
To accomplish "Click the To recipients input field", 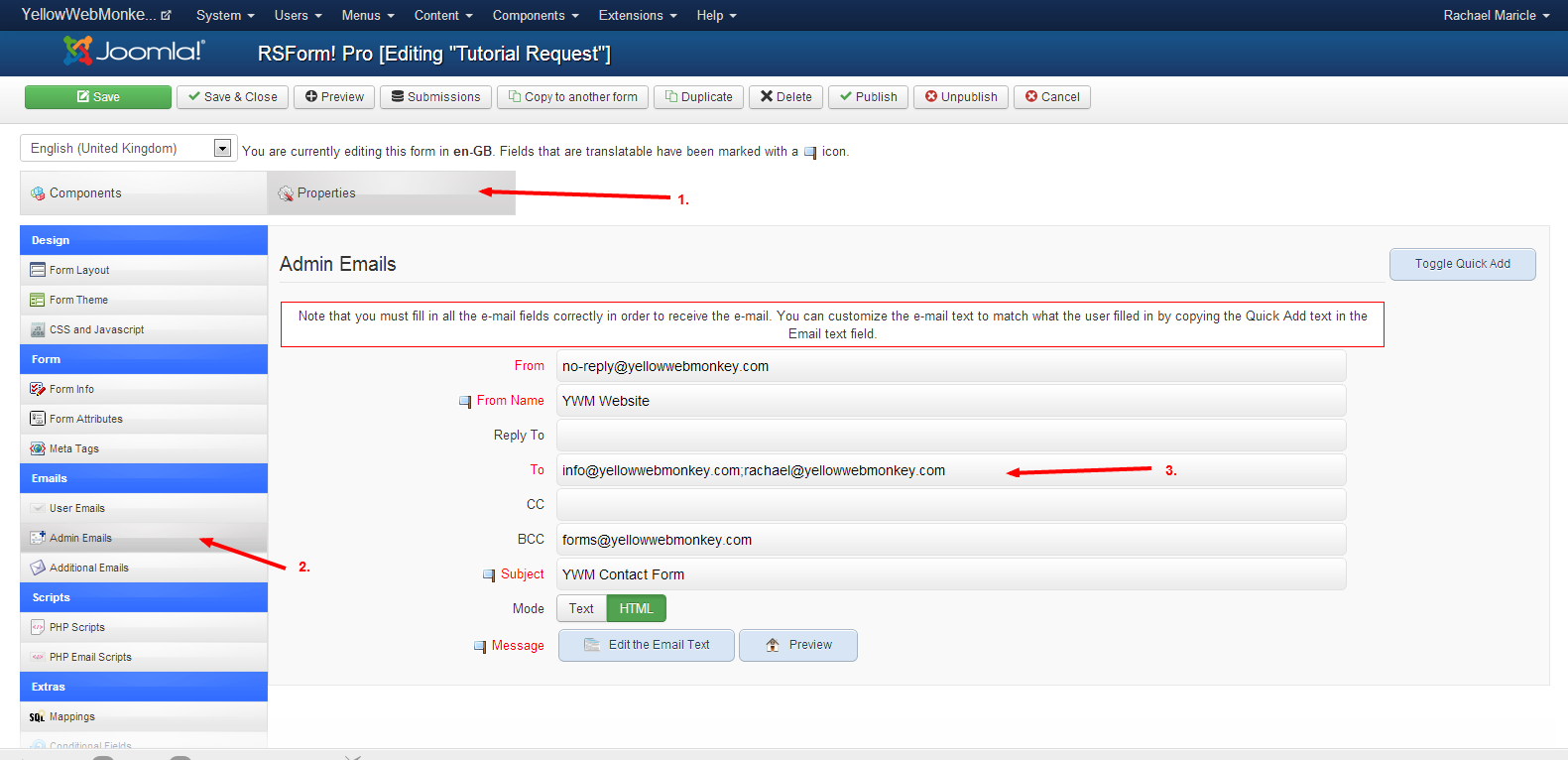I will 951,470.
